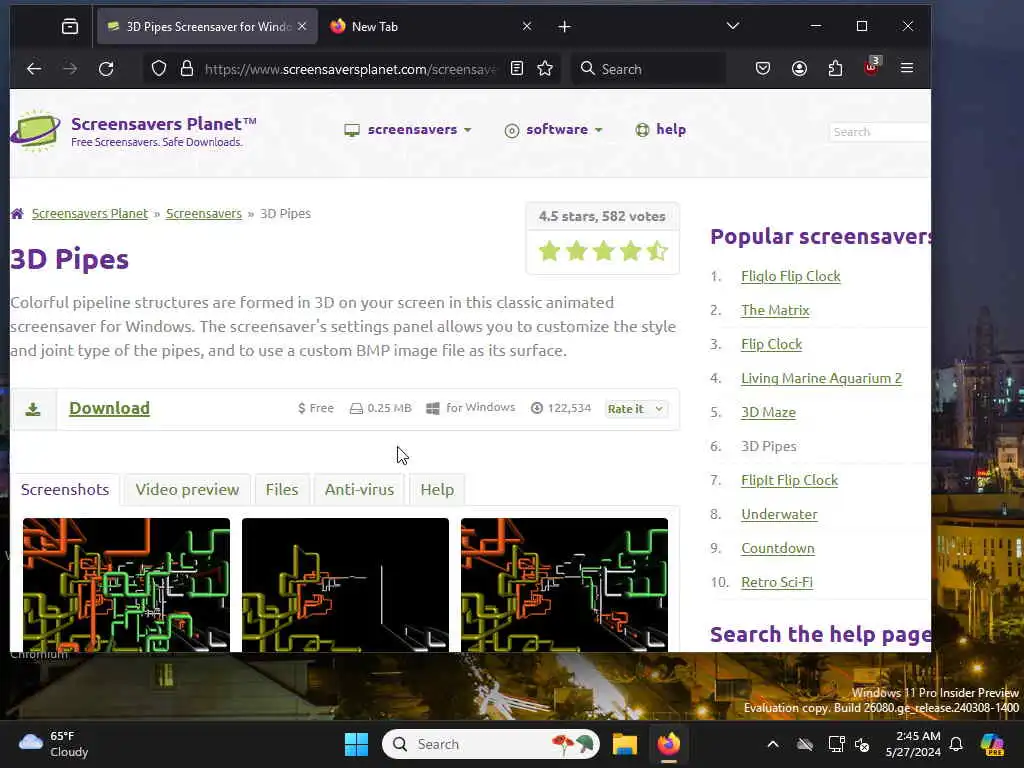Click the address bar URL field
This screenshot has height=768, width=1024.
tap(350, 69)
